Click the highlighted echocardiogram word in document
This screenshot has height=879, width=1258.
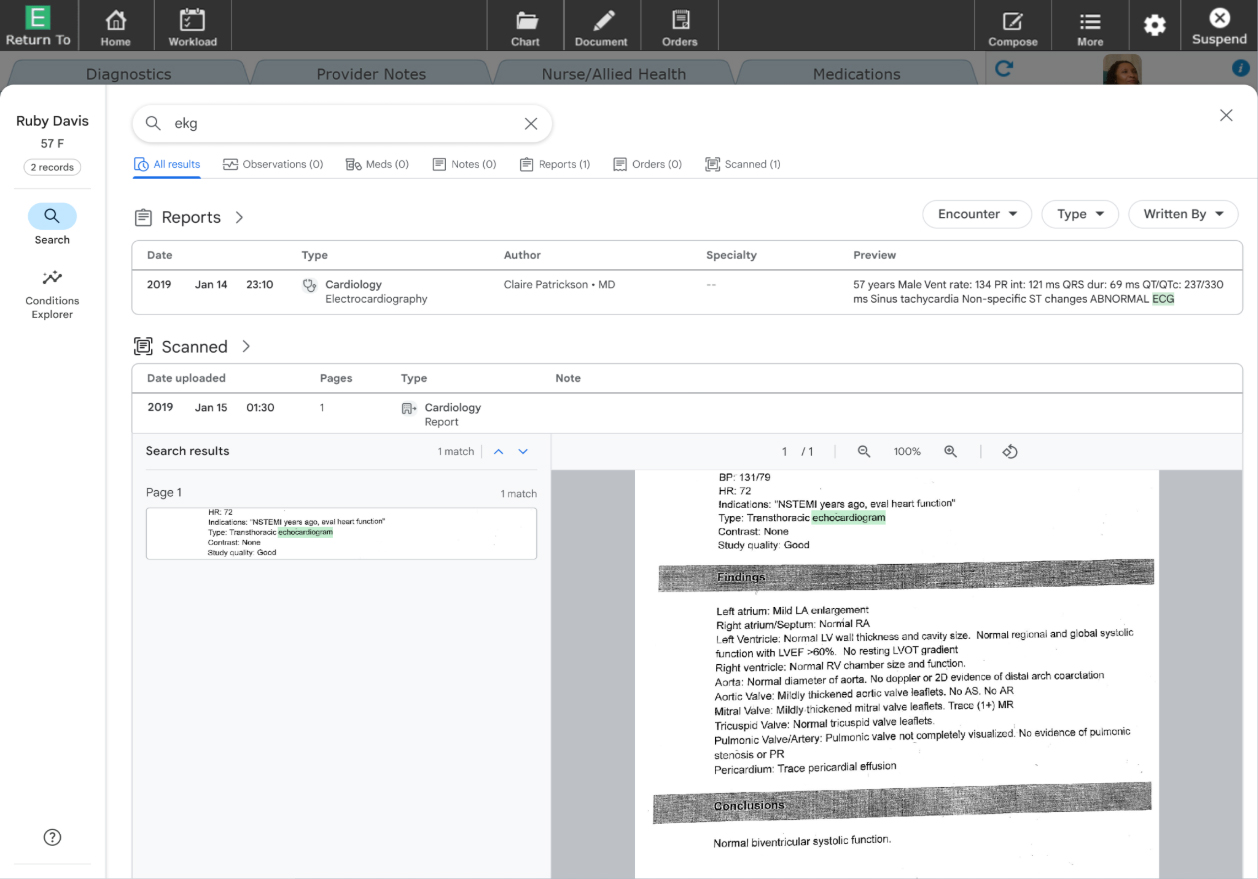pyautogui.click(x=848, y=517)
